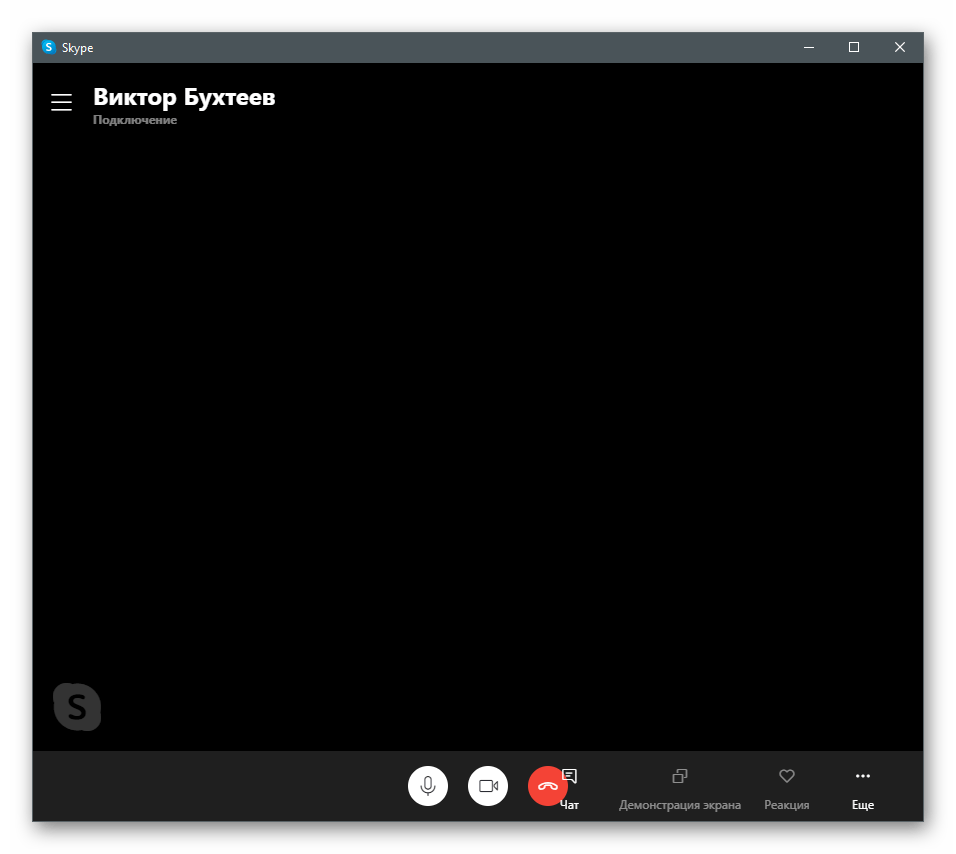Select the Демонстрация экрана label
The height and width of the screenshot is (854, 956).
click(x=680, y=805)
